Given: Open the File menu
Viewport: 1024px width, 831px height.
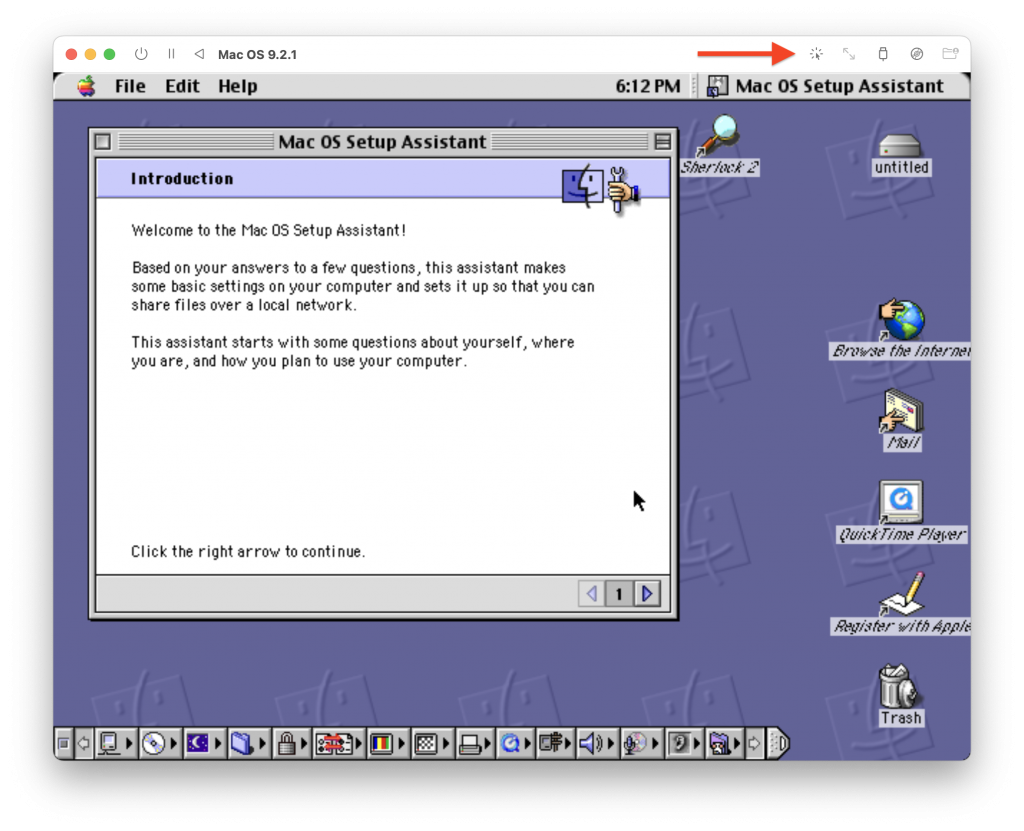Looking at the screenshot, I should [130, 86].
